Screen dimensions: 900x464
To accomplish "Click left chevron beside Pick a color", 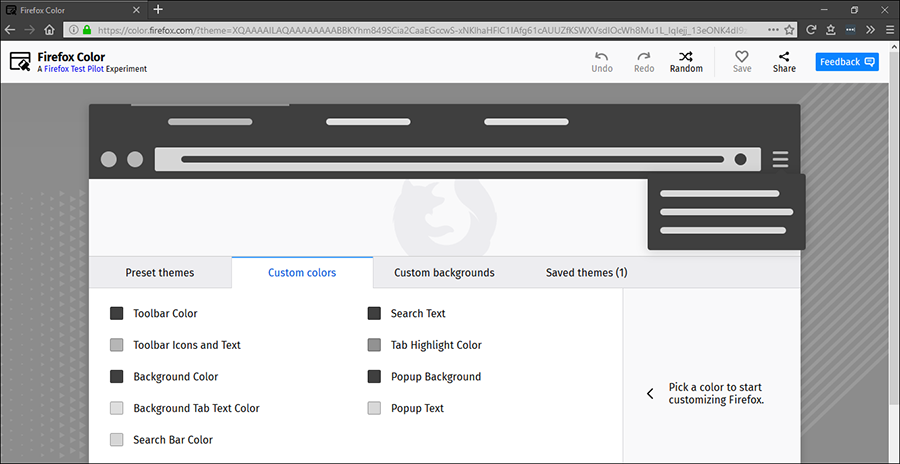I will [x=650, y=393].
